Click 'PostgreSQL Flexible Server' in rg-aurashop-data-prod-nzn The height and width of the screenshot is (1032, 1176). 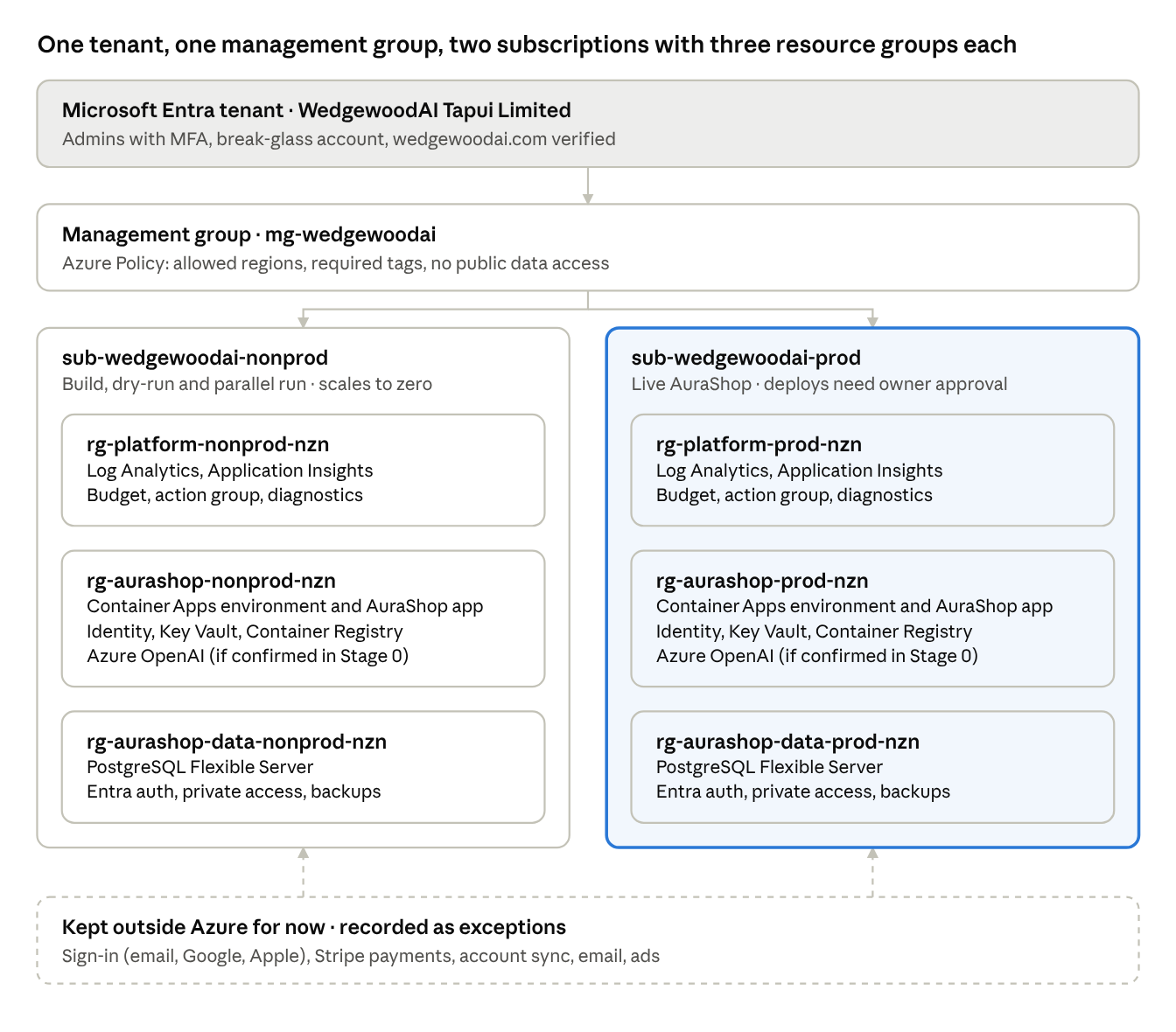[770, 767]
